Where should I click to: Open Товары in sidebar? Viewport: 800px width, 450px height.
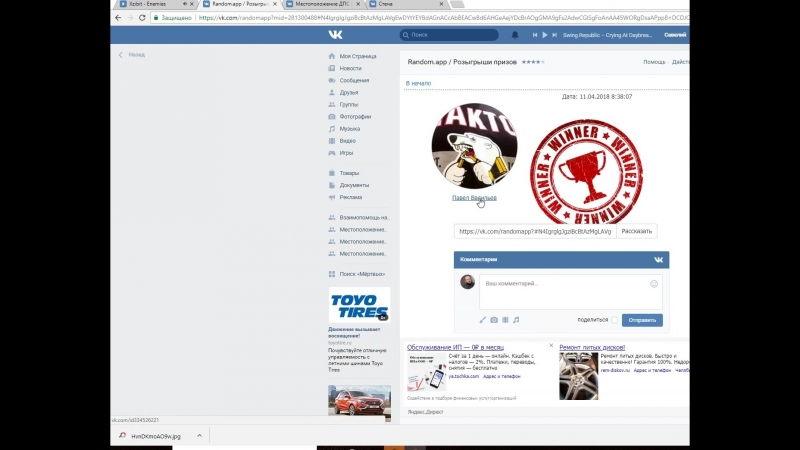point(349,173)
